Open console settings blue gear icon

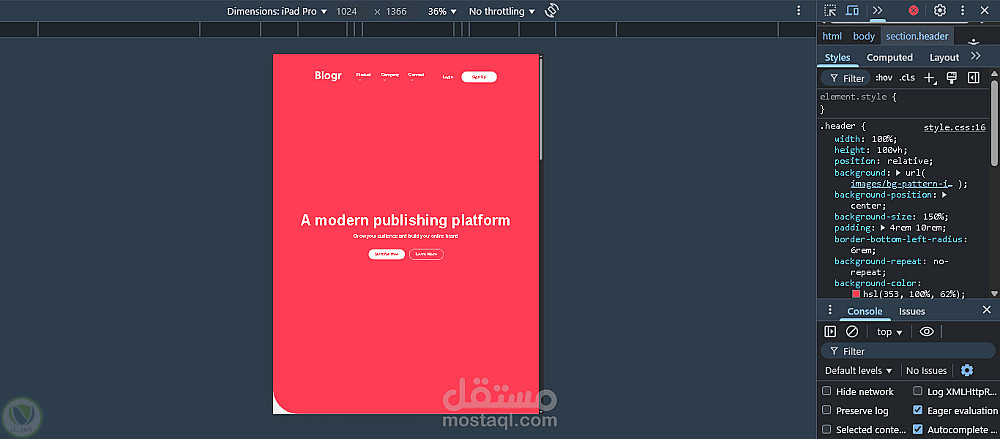pos(967,370)
